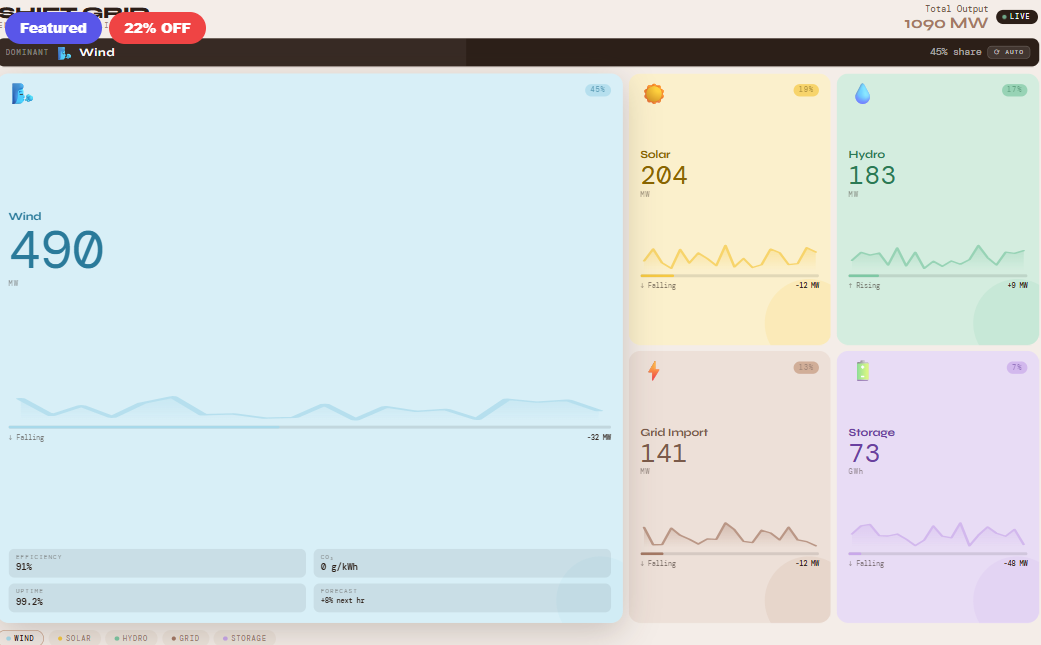
Task: Open the 45% share dropdown on Wind card
Action: (x=597, y=89)
